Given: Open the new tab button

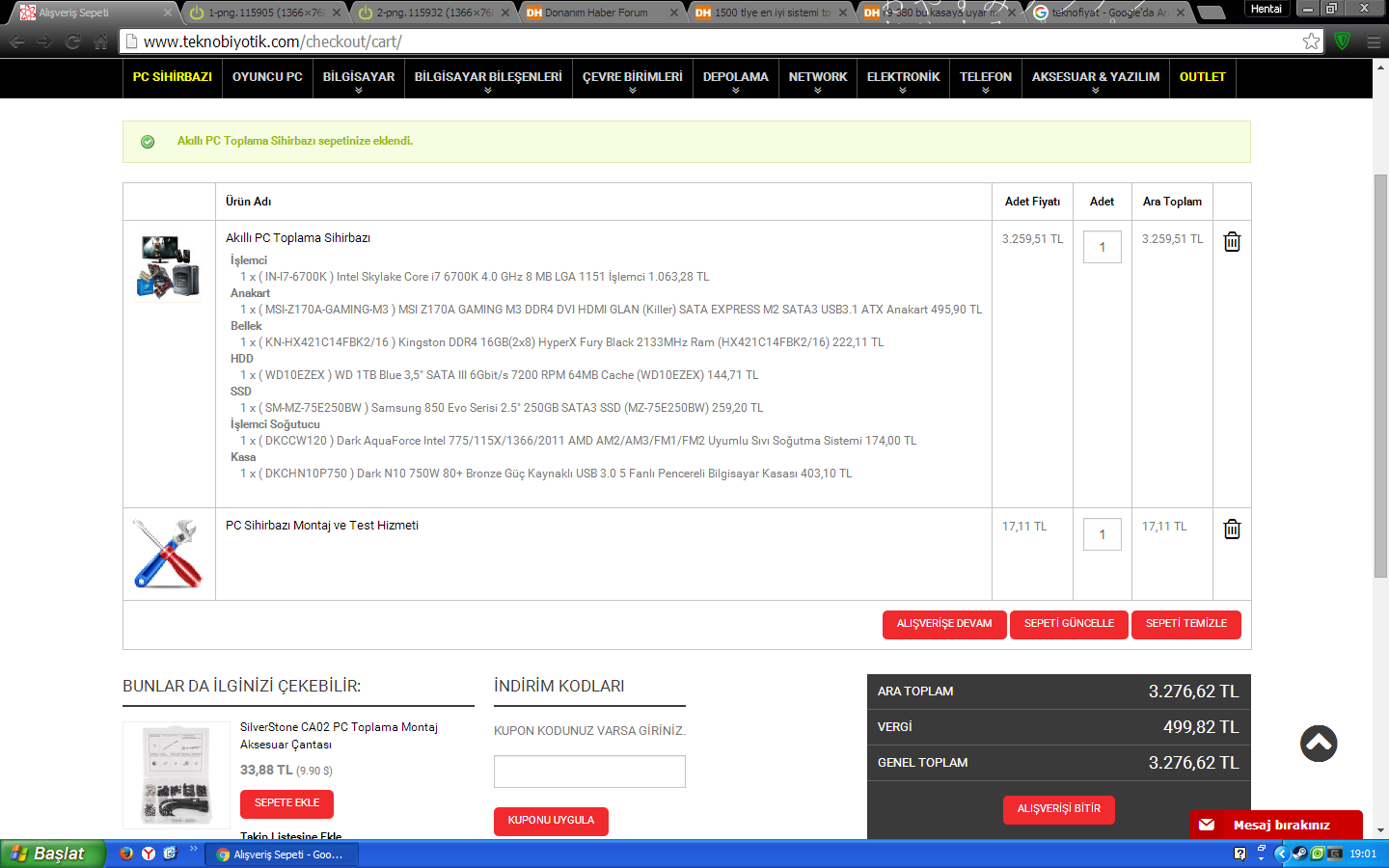Looking at the screenshot, I should click(x=1212, y=13).
